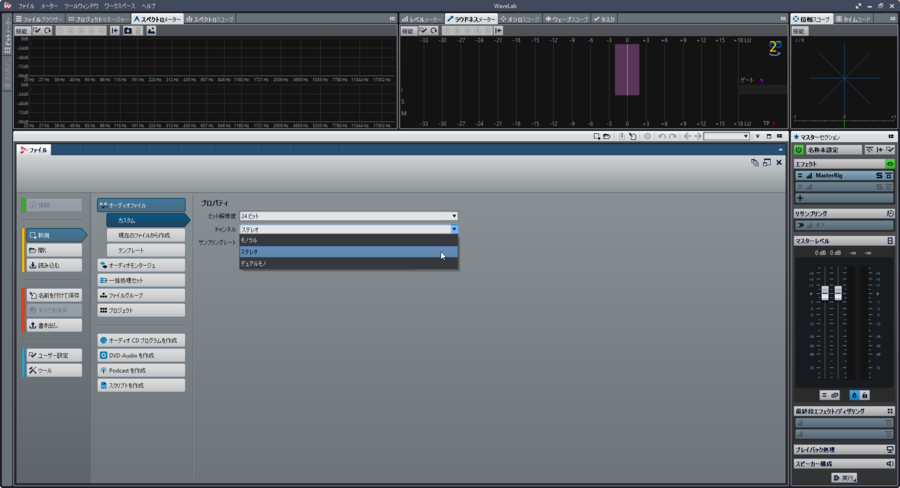Click the spectrometer image export icon
This screenshot has height=488, width=900.
pos(151,30)
